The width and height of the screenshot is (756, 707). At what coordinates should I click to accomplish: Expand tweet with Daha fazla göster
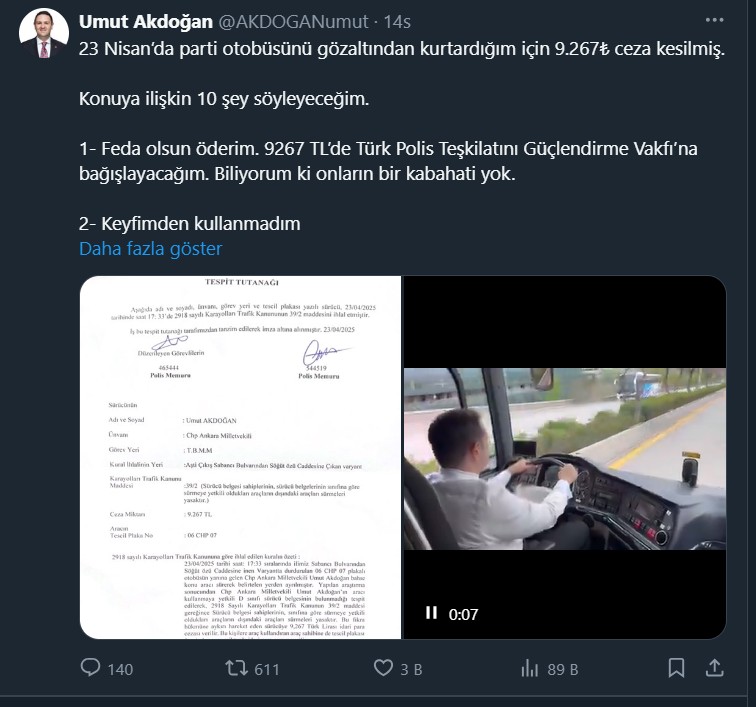(150, 248)
